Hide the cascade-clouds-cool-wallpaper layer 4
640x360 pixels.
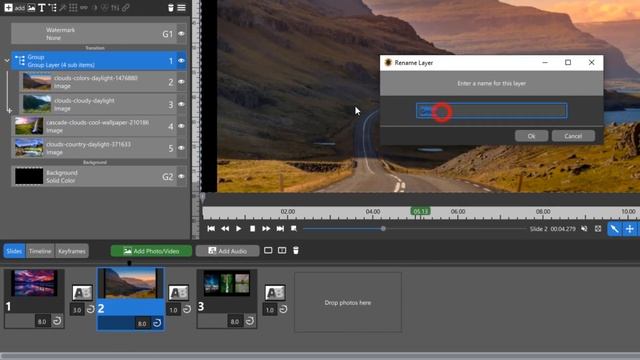[x=181, y=126]
